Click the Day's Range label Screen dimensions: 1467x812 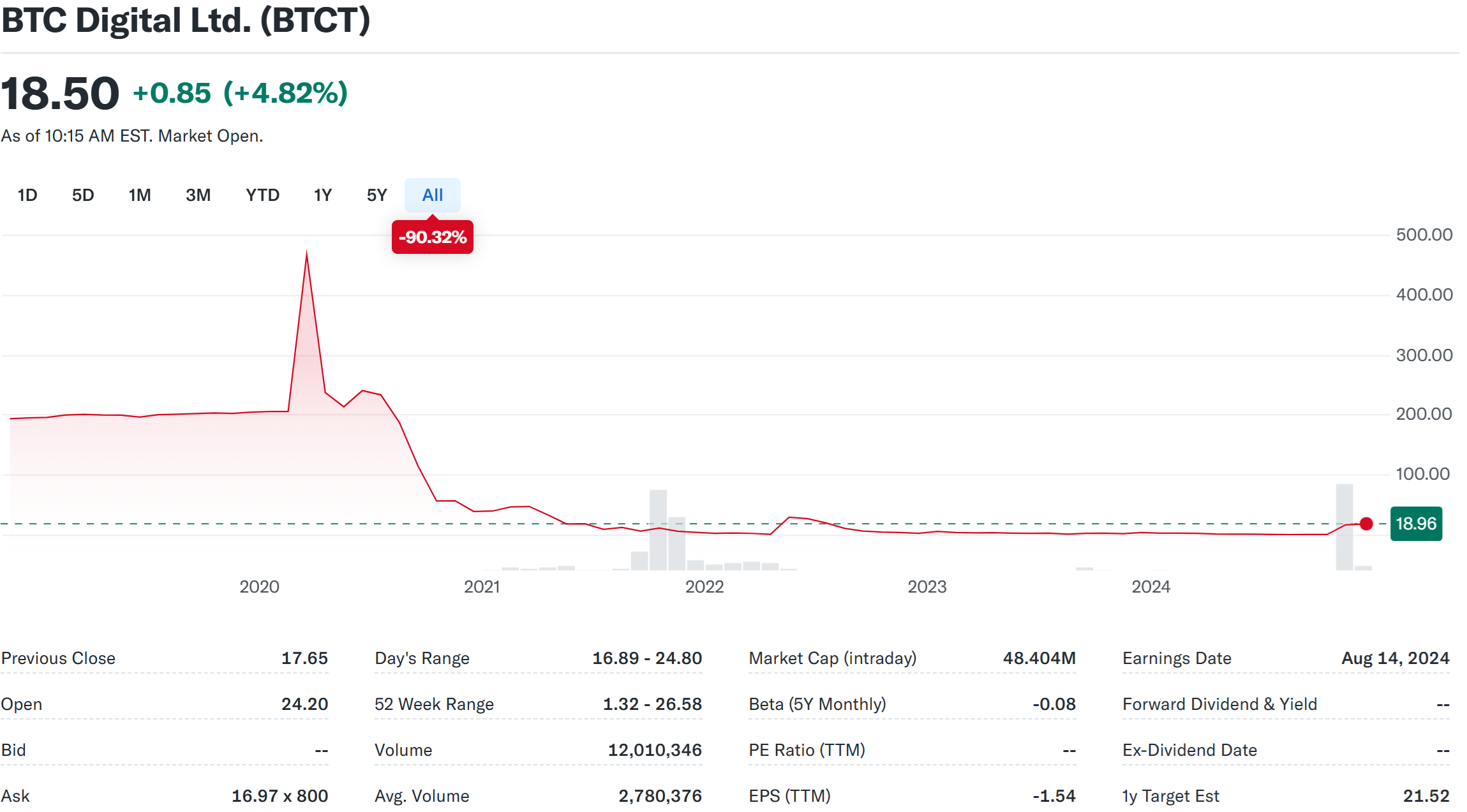tap(422, 658)
